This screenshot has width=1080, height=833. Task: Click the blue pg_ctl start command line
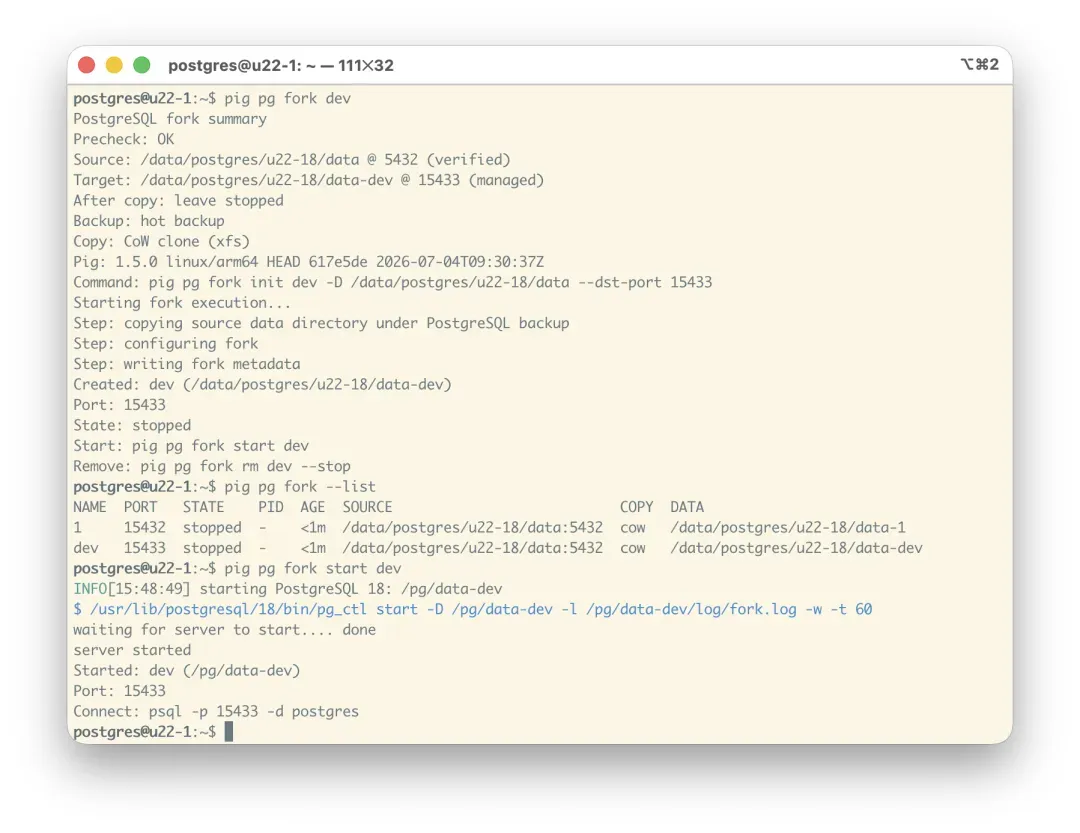[472, 609]
